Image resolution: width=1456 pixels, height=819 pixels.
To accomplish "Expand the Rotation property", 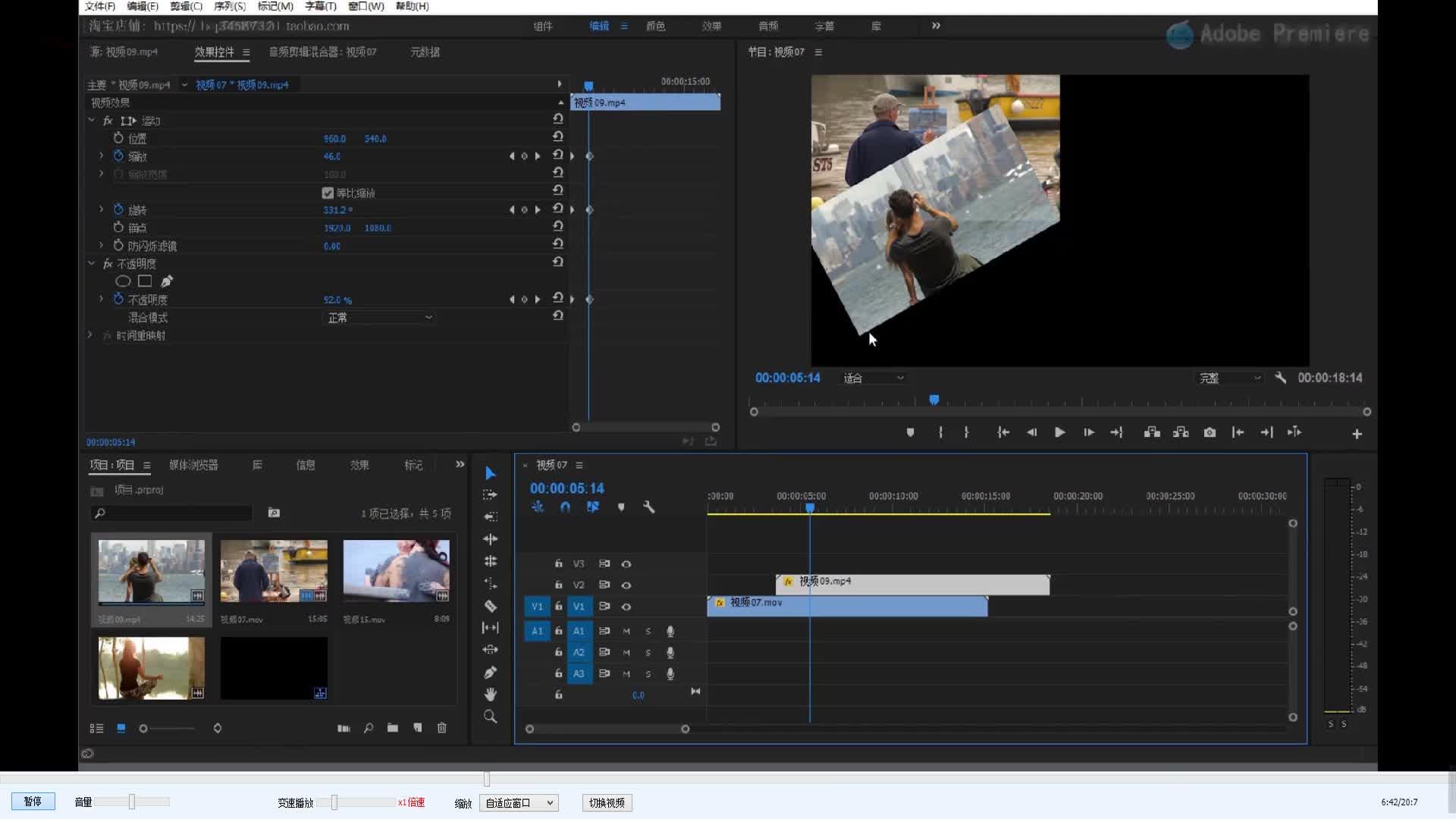I will click(101, 209).
